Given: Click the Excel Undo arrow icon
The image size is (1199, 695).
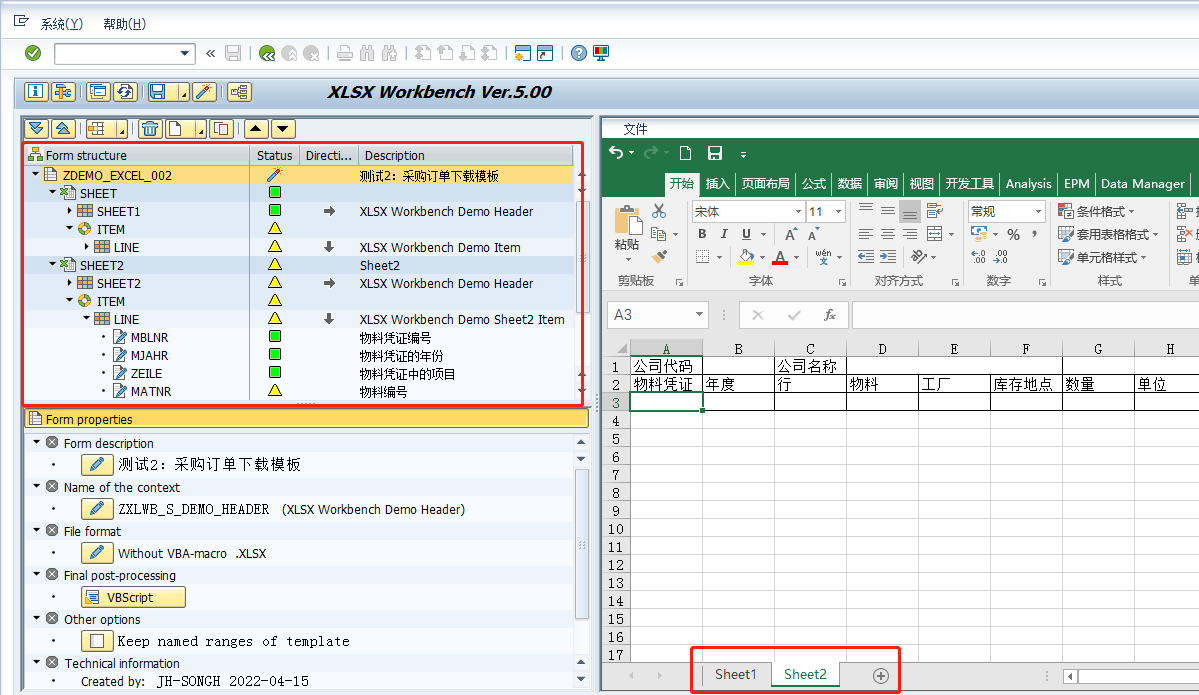Looking at the screenshot, I should click(616, 153).
